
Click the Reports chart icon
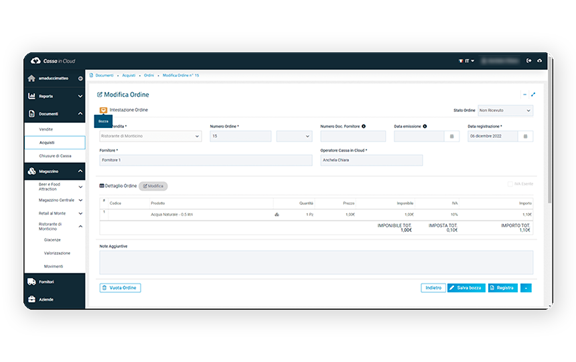(x=32, y=96)
